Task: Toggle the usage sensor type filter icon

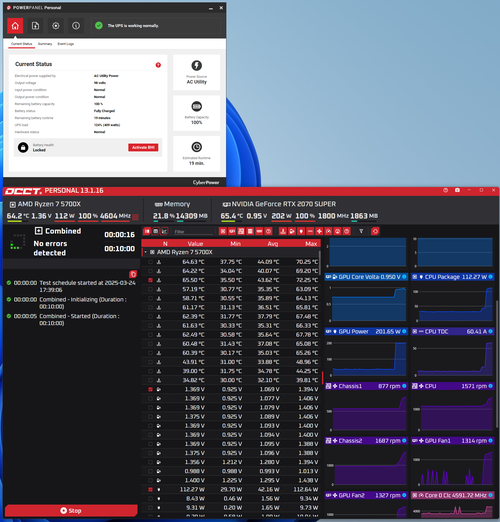Action: pos(337,231)
